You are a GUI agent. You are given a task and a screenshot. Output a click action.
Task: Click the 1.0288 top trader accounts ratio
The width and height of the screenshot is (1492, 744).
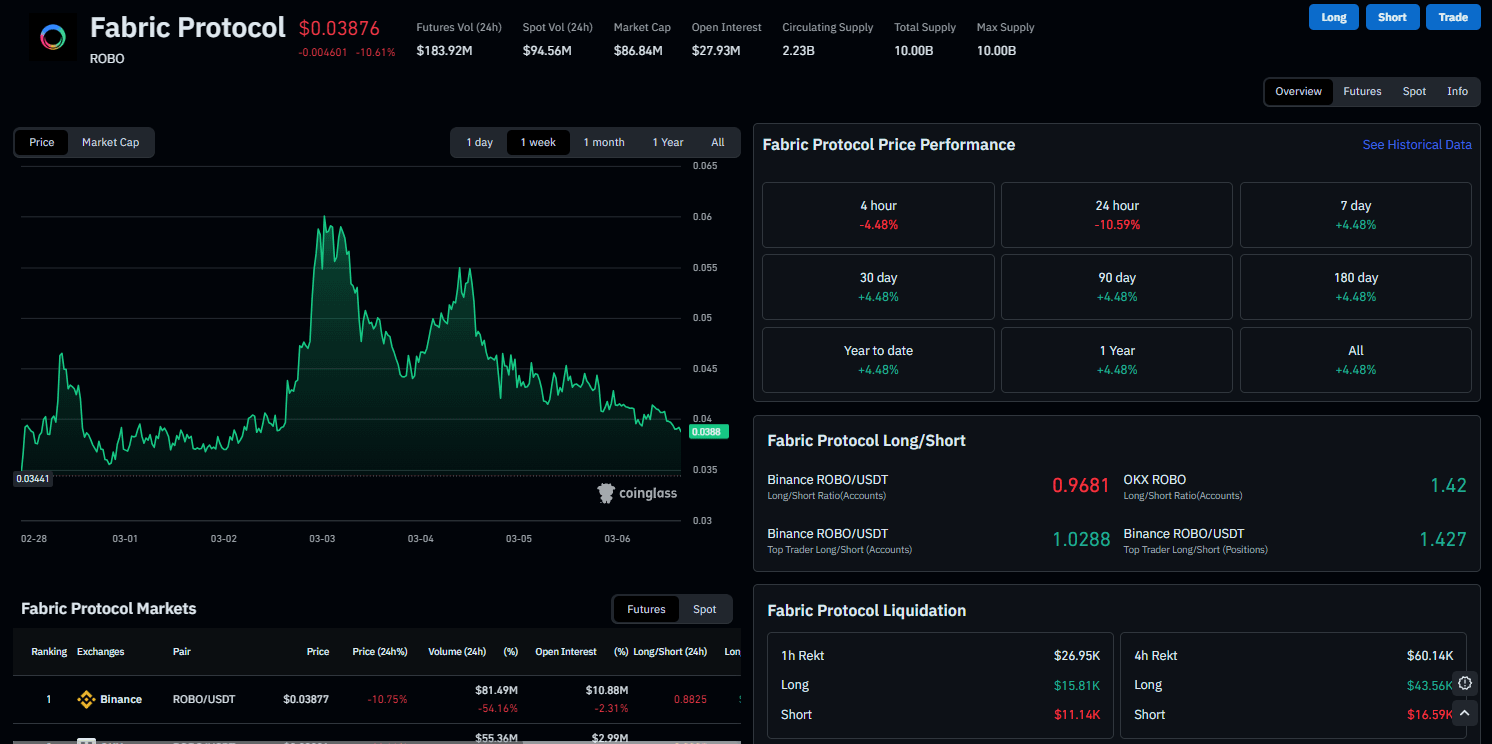[1081, 540]
